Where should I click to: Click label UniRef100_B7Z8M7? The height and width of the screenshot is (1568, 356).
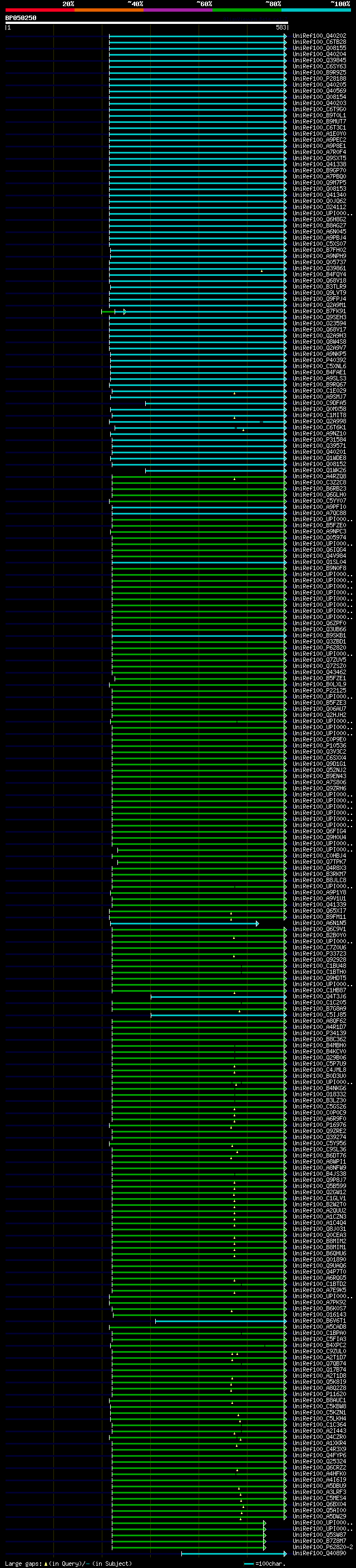point(319,1541)
